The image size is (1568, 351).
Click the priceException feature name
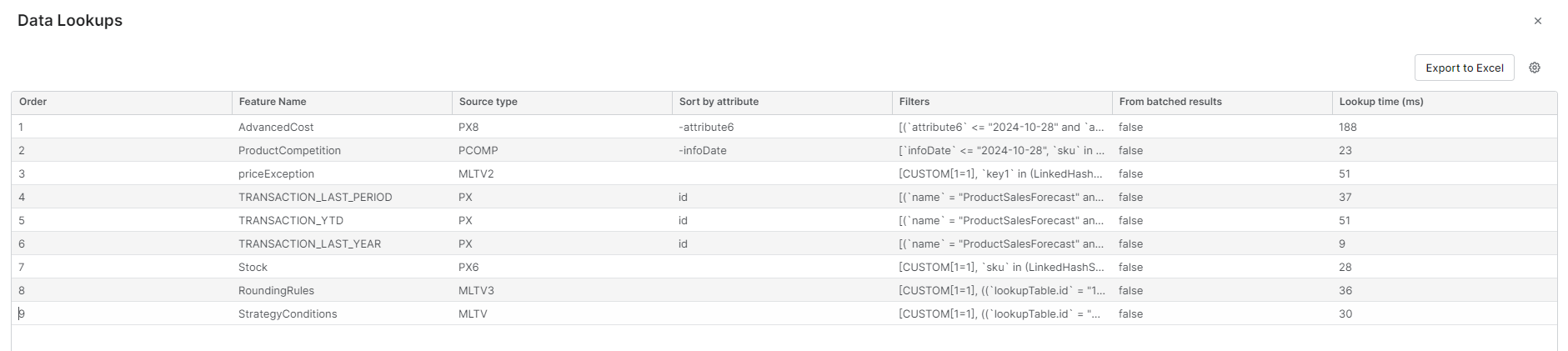pos(276,174)
